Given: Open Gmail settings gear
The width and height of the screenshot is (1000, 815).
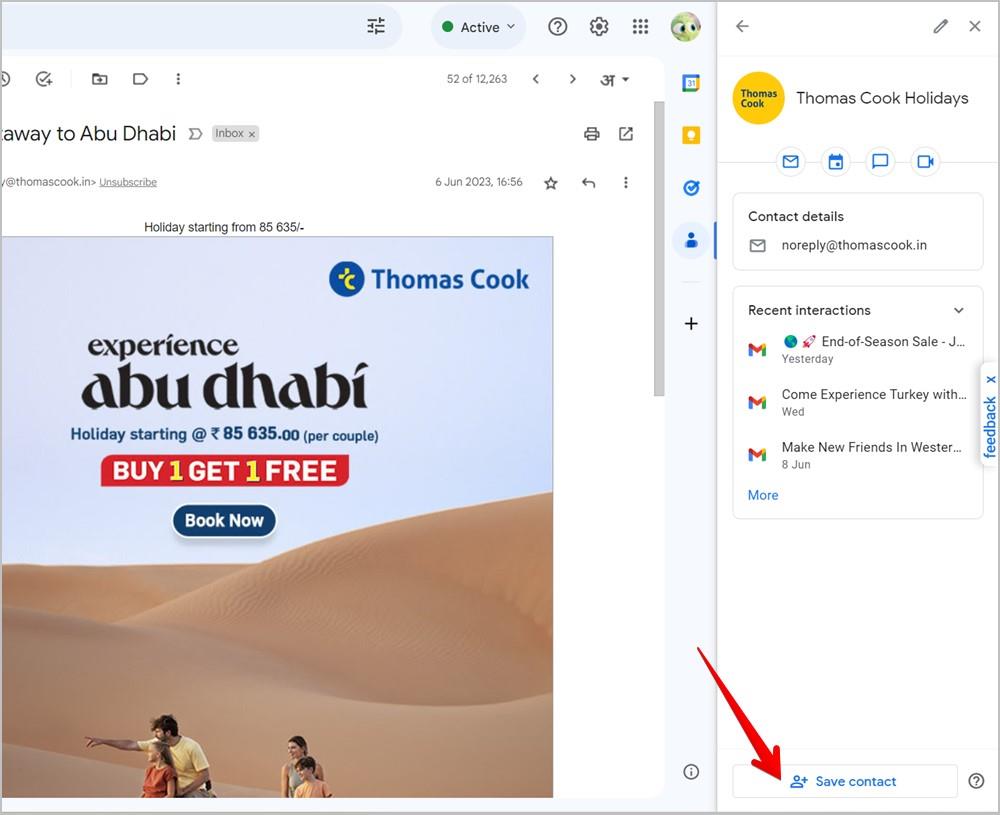Looking at the screenshot, I should [x=599, y=27].
